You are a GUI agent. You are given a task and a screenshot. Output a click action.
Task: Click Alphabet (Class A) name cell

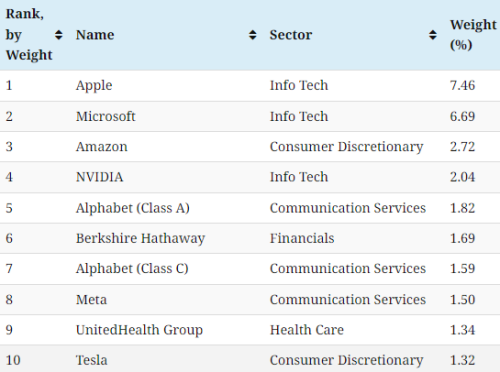(x=133, y=208)
